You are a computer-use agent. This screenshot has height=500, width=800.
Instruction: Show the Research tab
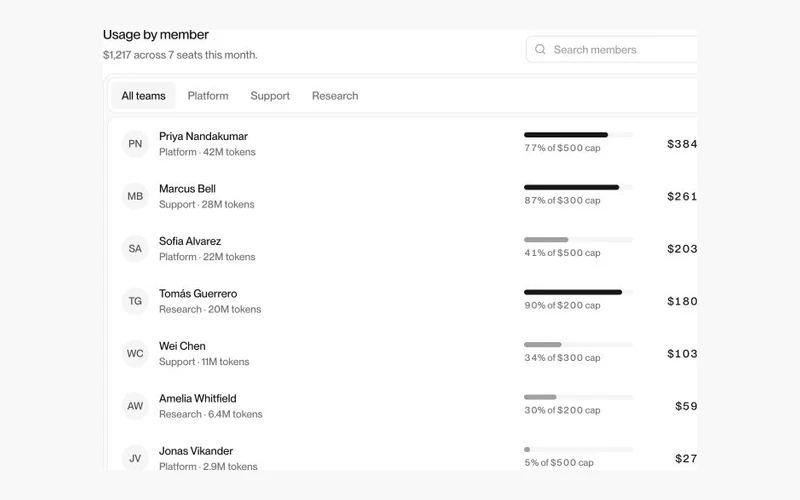[x=335, y=96]
